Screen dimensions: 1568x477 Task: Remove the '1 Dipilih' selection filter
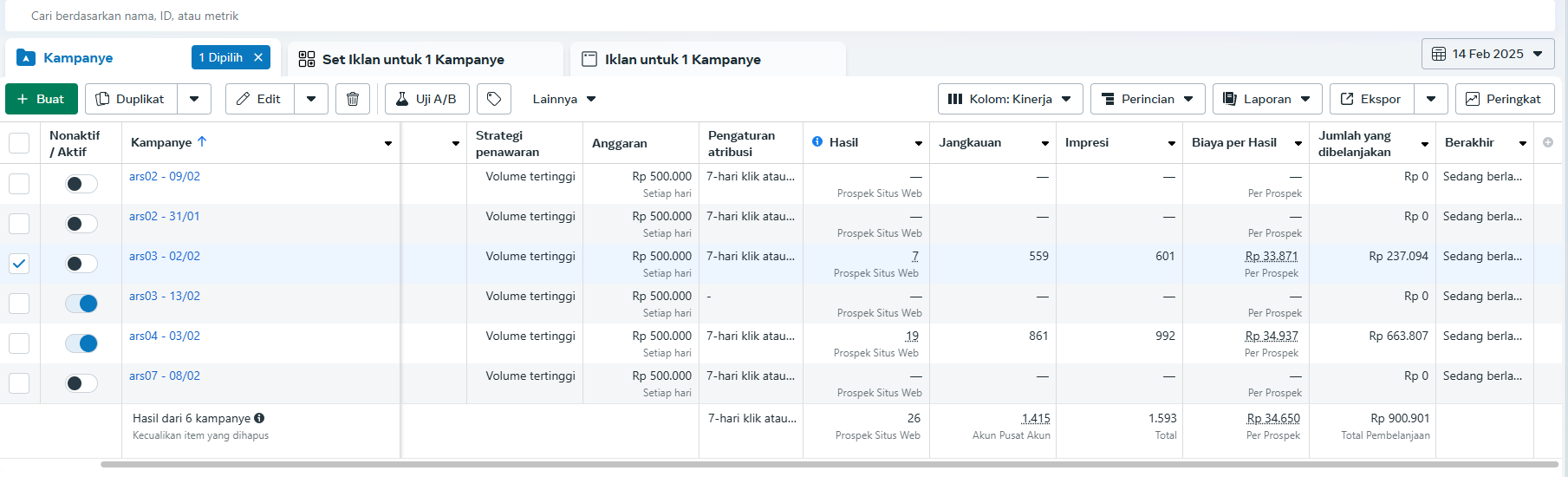[258, 57]
